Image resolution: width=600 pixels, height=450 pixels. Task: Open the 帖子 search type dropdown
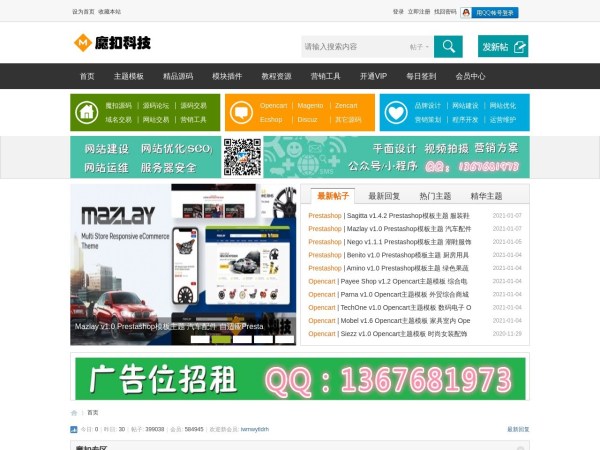pyautogui.click(x=419, y=47)
